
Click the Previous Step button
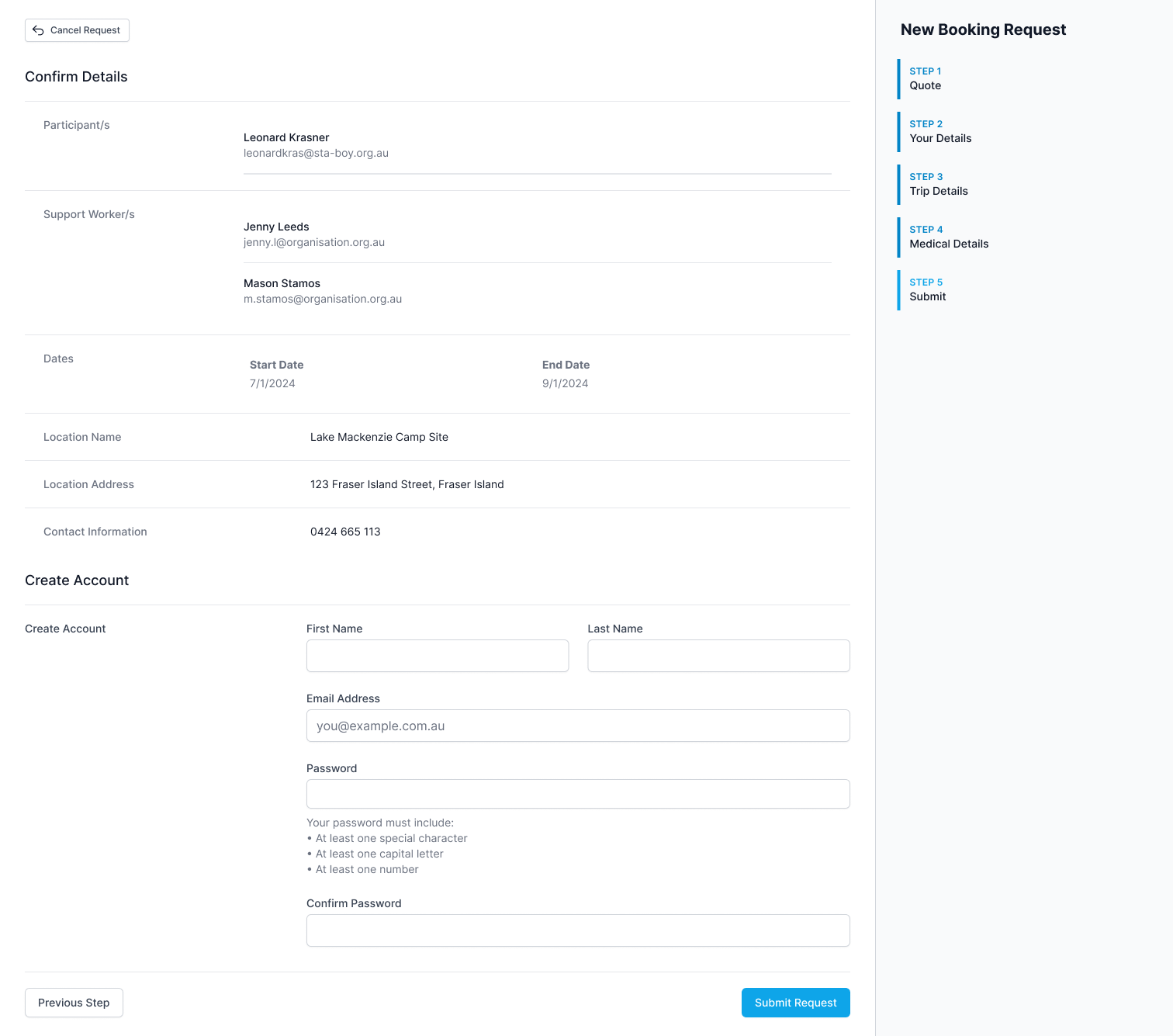point(74,1003)
